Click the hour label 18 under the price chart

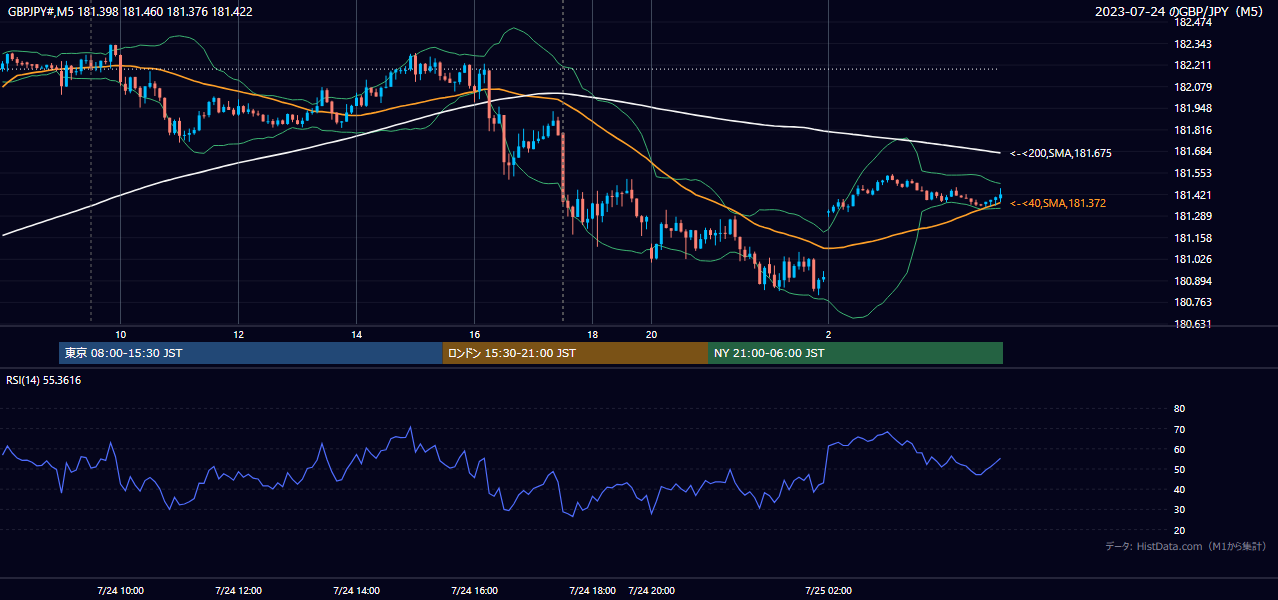pos(593,335)
